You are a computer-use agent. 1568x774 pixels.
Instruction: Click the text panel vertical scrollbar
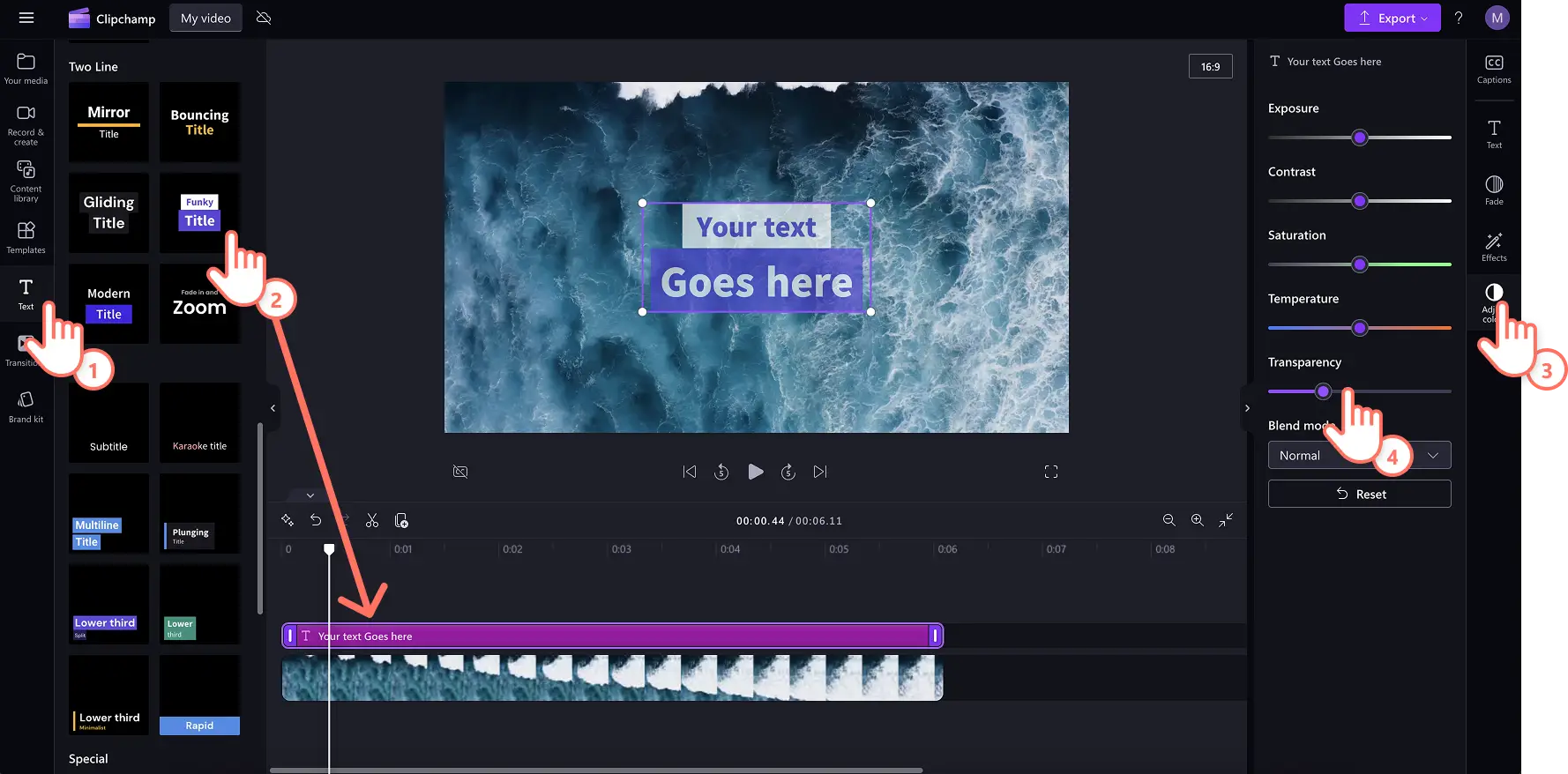point(259,518)
